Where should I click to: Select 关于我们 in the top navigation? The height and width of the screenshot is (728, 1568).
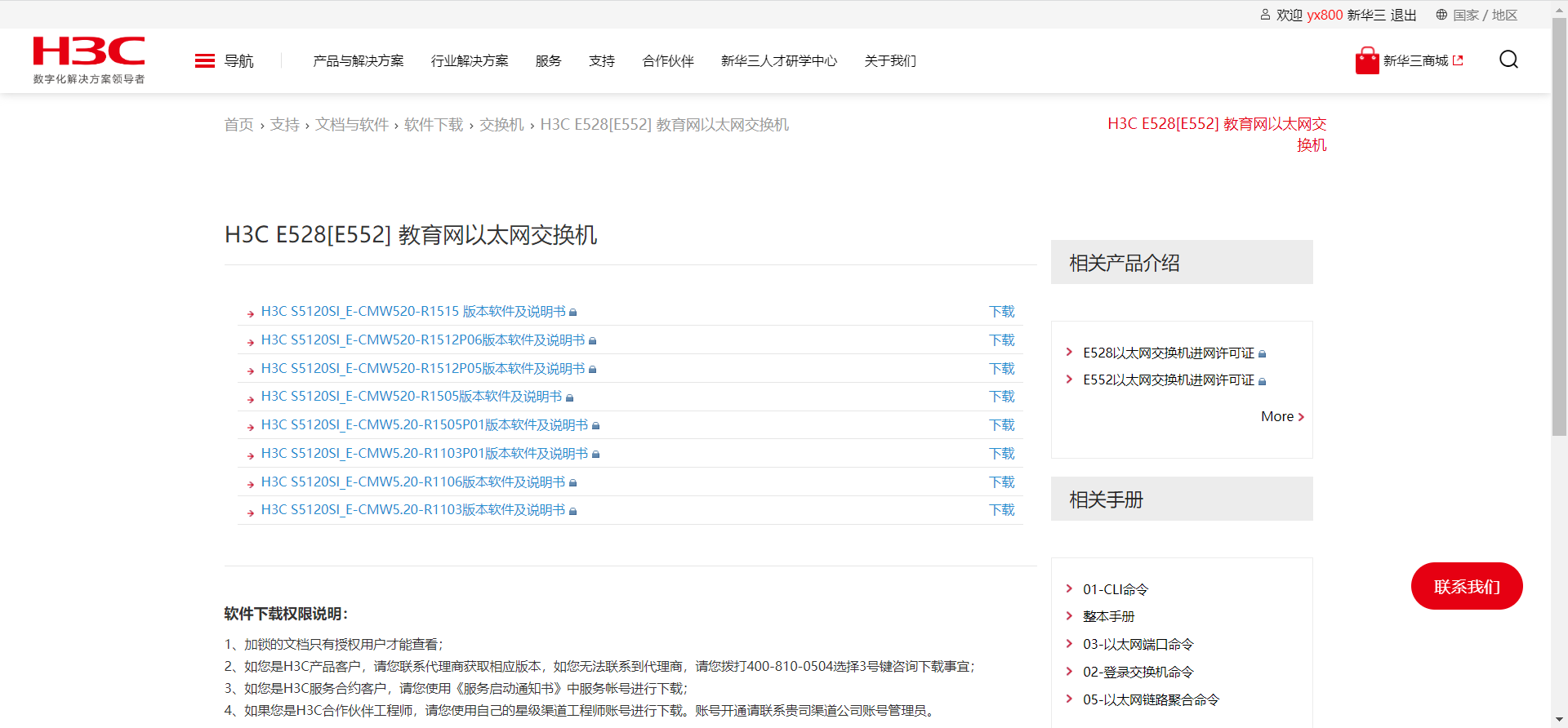(x=890, y=61)
